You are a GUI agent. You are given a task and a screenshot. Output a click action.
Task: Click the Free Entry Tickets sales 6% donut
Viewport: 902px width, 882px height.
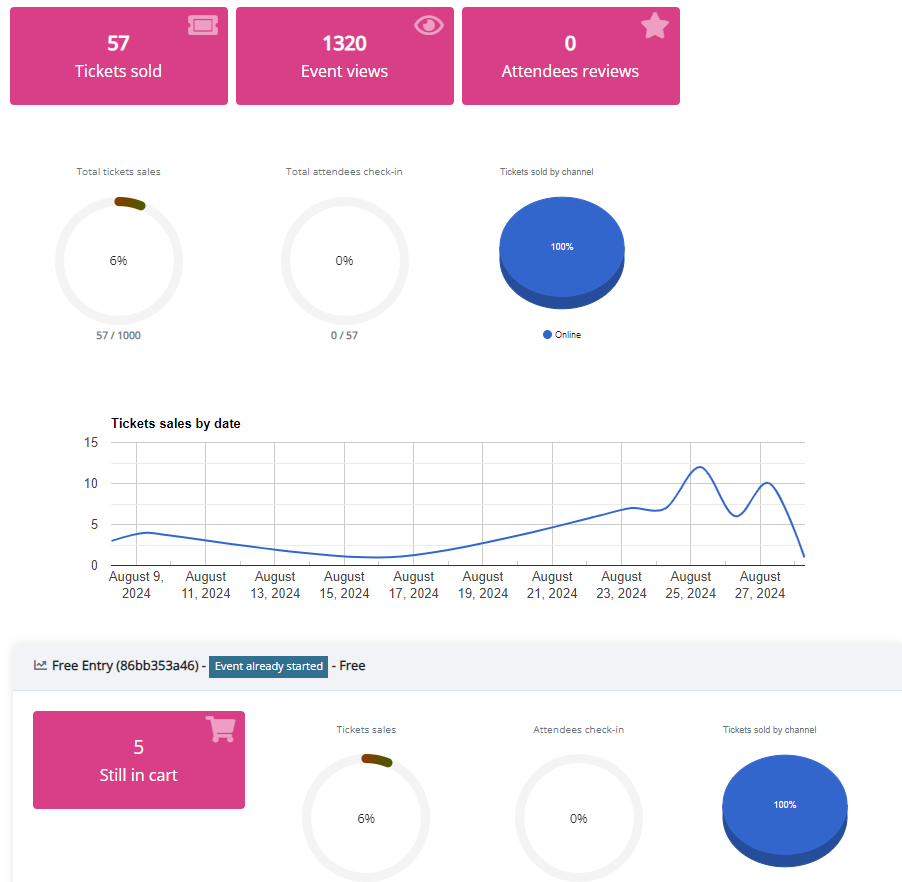pyautogui.click(x=366, y=818)
